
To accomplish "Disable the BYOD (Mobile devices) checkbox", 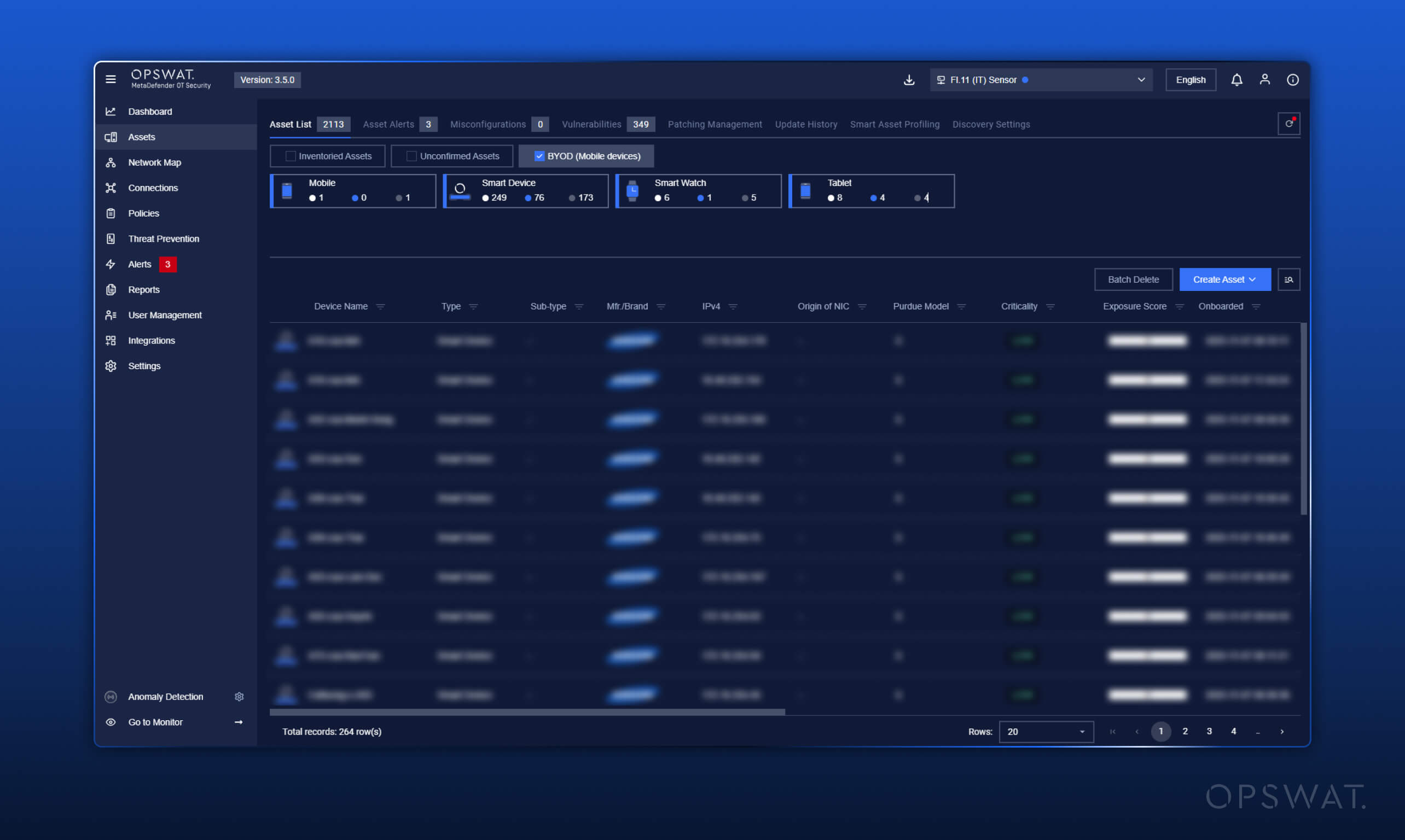I will [x=539, y=156].
